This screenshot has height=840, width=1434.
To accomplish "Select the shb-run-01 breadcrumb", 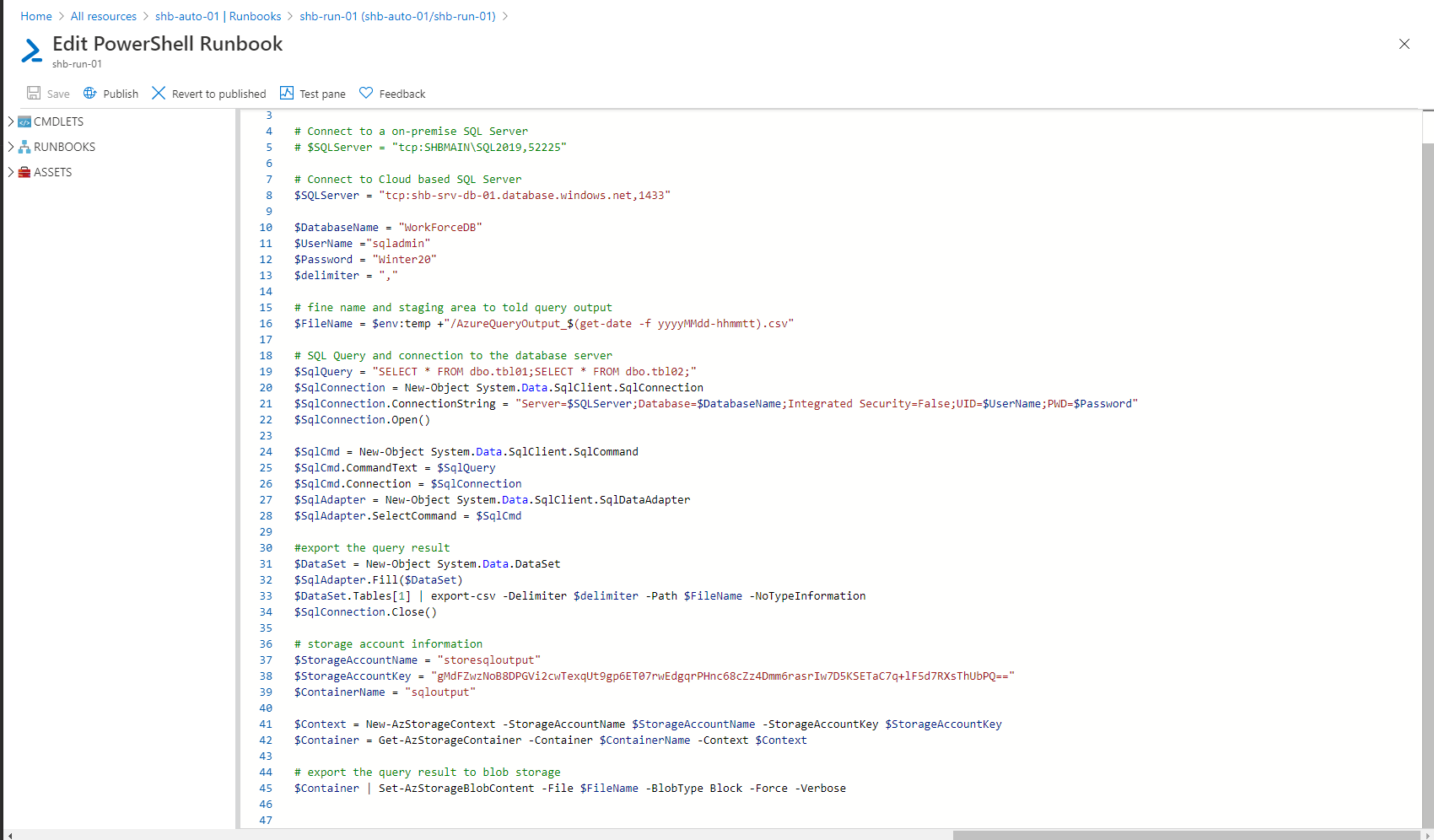I will pyautogui.click(x=396, y=15).
